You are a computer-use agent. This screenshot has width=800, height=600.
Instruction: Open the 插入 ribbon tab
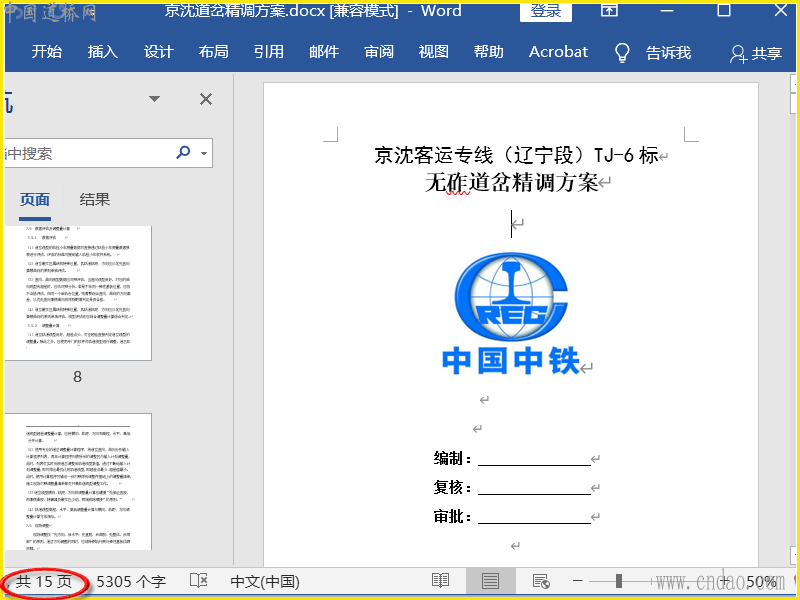click(x=102, y=52)
